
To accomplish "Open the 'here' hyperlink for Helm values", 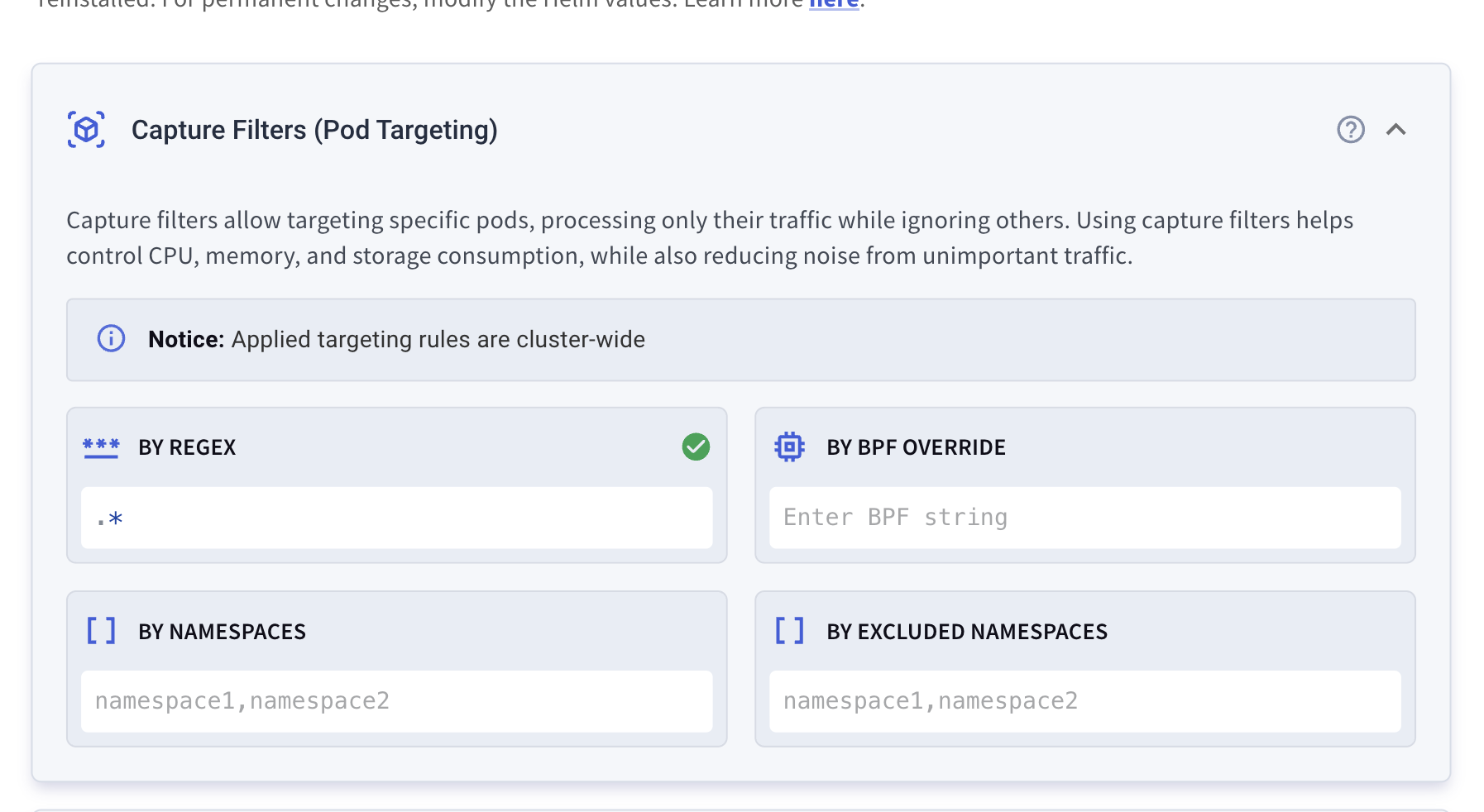I will pos(835,5).
